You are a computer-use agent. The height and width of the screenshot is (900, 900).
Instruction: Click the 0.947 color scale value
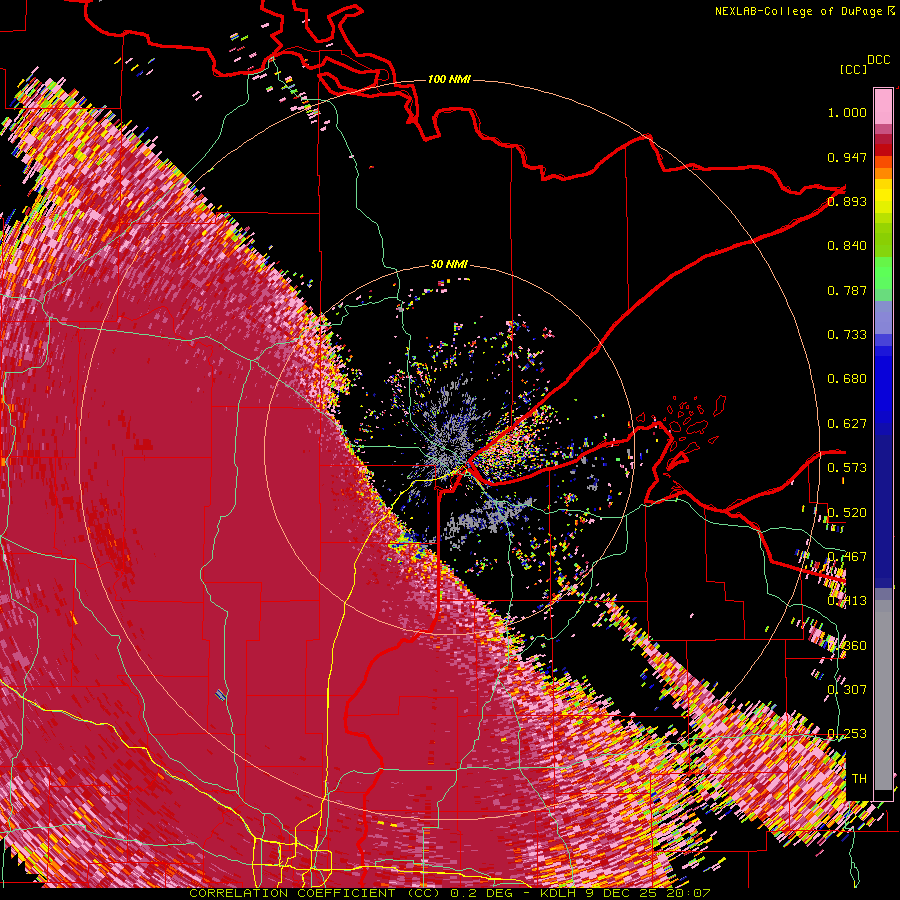pyautogui.click(x=847, y=157)
